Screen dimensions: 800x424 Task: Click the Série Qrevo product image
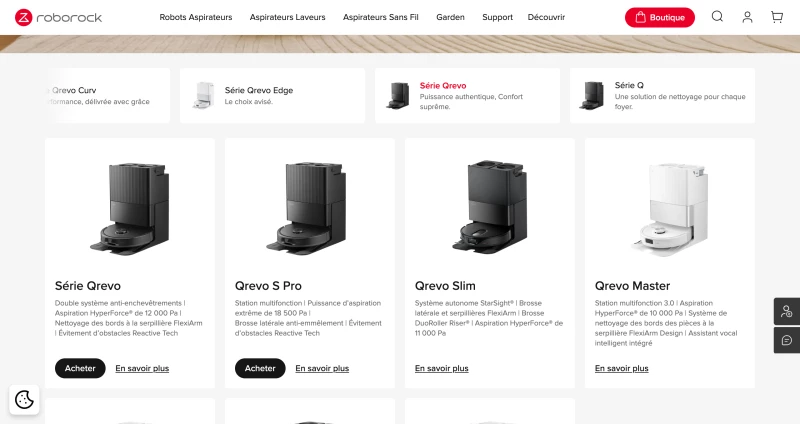130,208
